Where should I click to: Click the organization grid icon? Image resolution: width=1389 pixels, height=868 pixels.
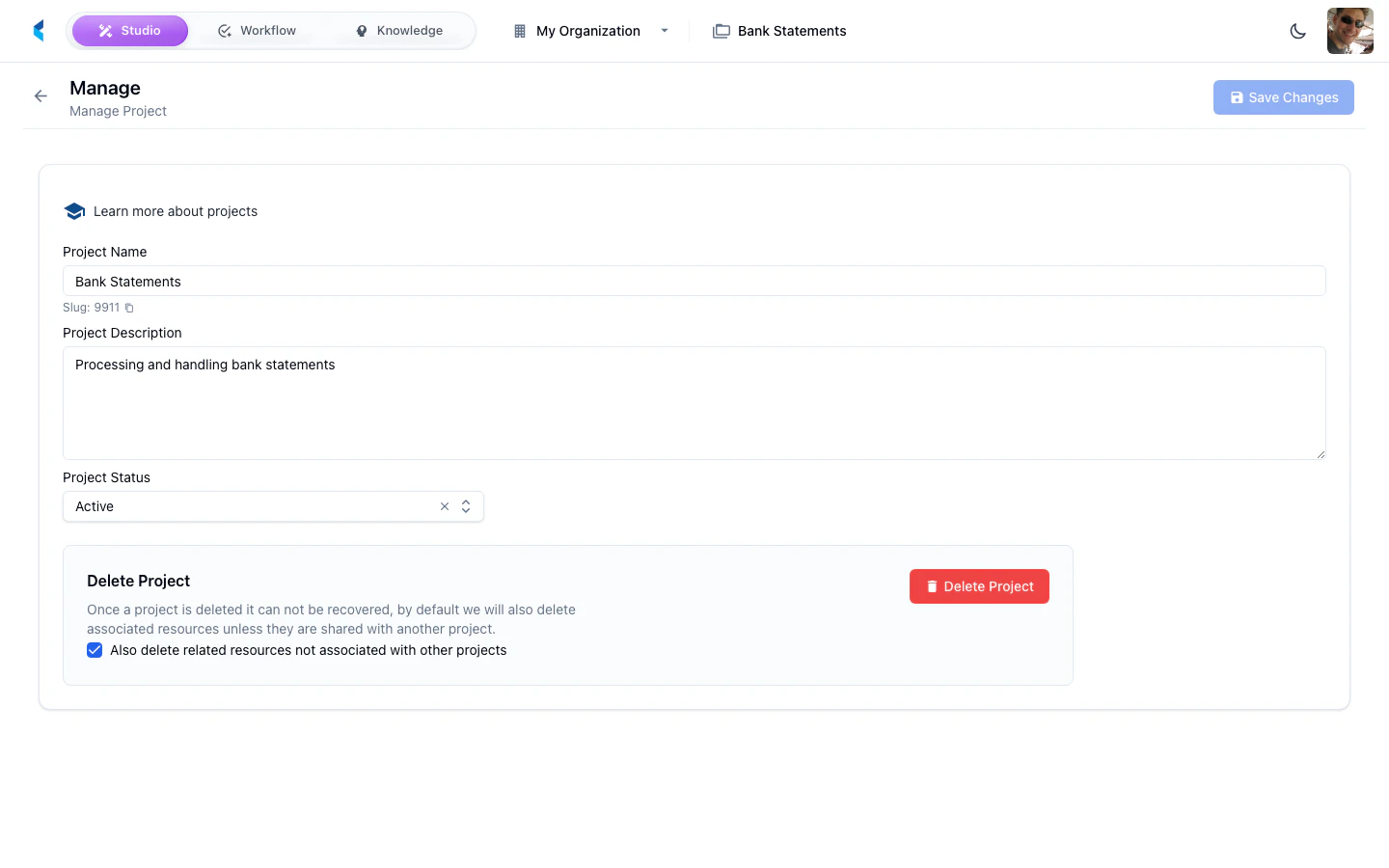pyautogui.click(x=518, y=31)
